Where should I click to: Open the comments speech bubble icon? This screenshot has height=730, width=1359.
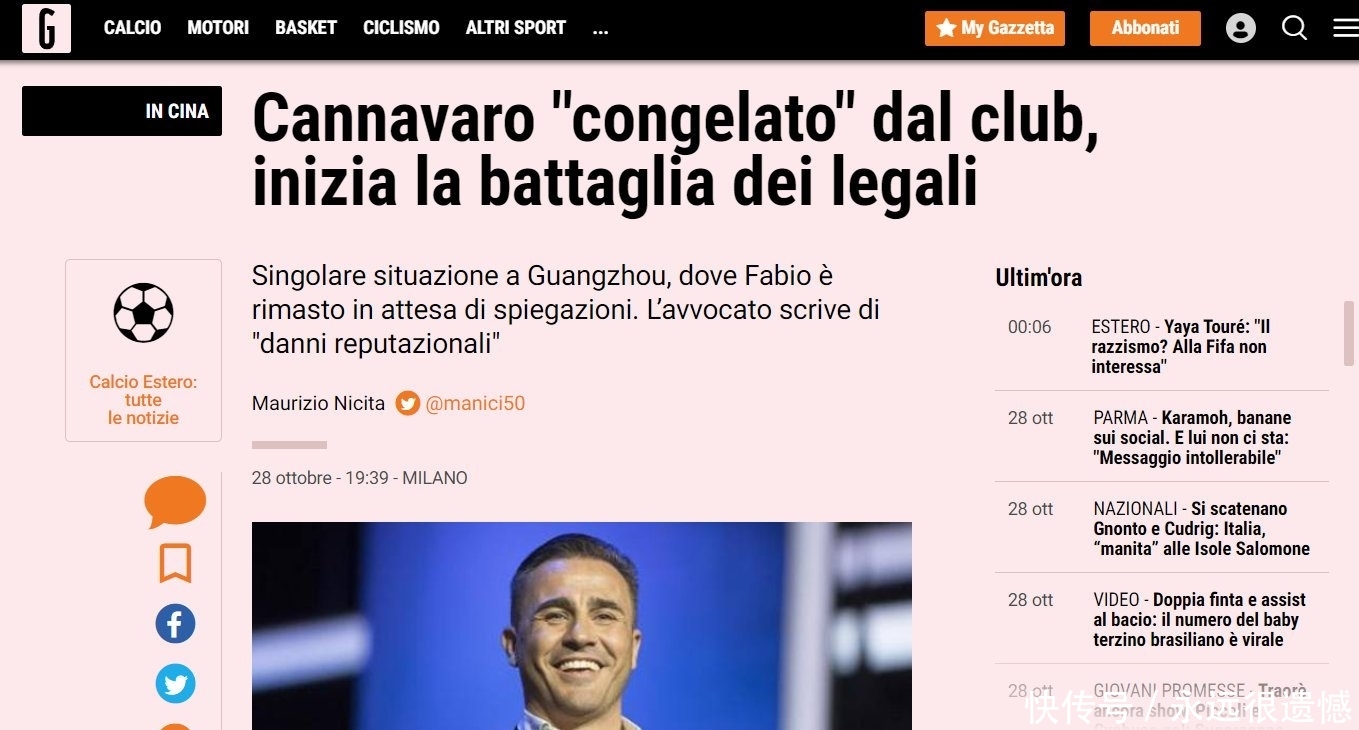[x=175, y=502]
